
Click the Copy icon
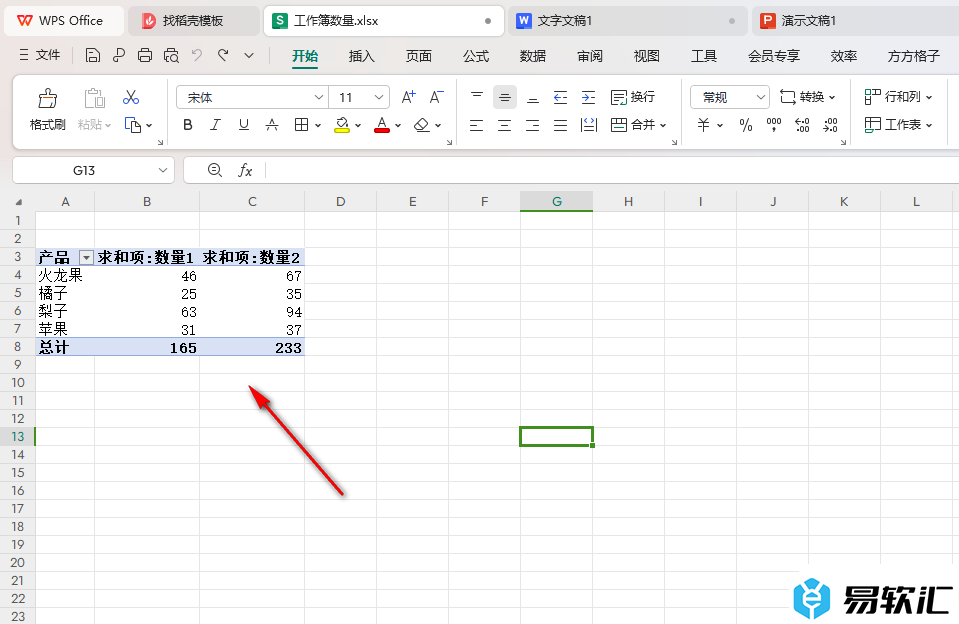133,125
